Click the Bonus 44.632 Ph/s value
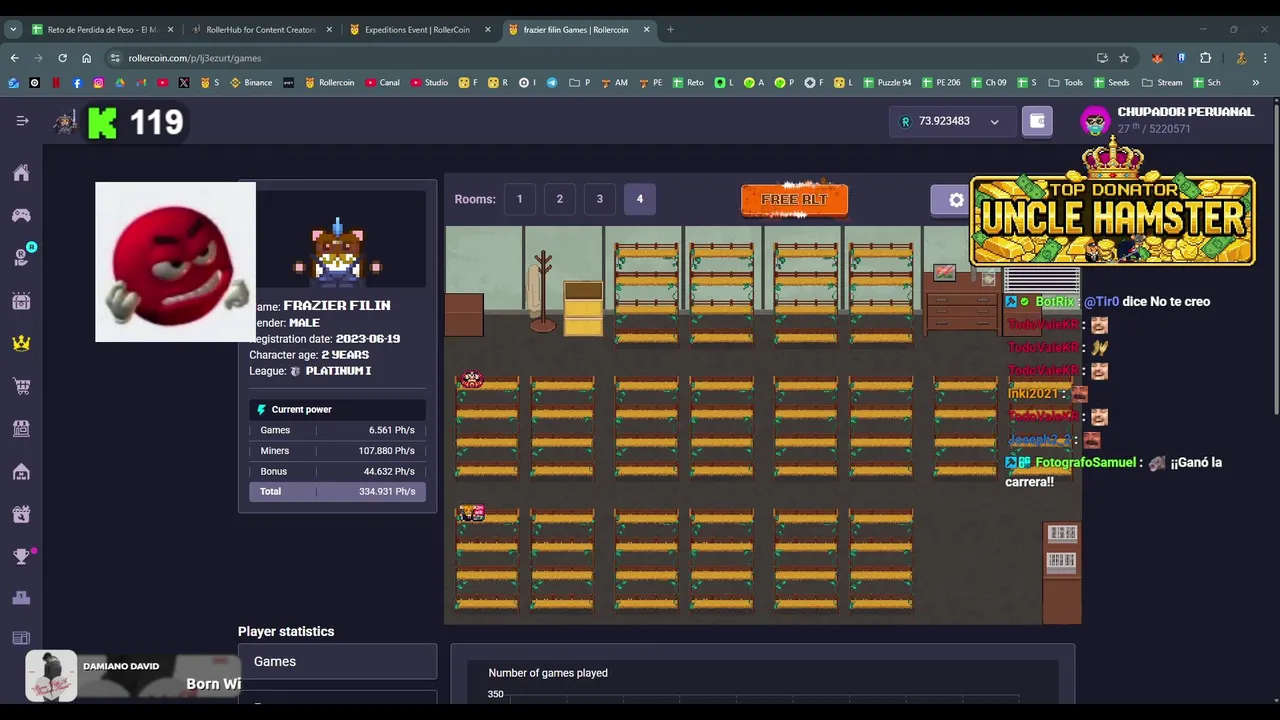 coord(390,472)
